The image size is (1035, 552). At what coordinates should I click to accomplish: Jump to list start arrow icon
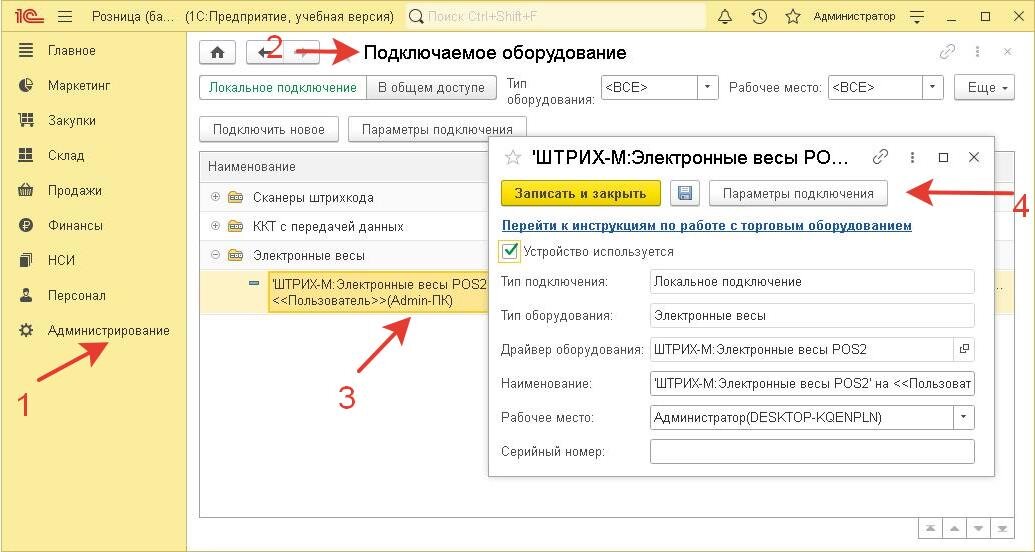929,529
